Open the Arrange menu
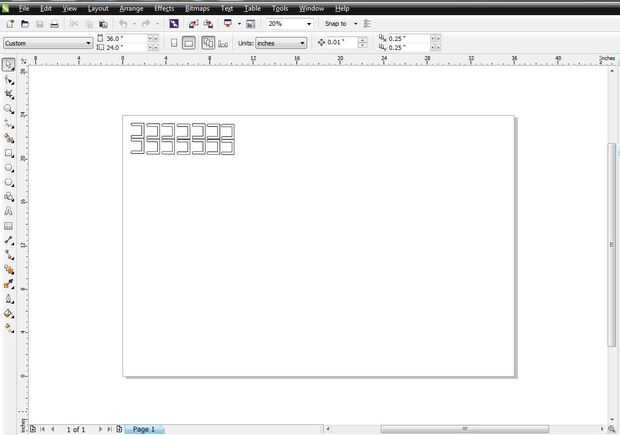620x435 pixels. pyautogui.click(x=131, y=8)
